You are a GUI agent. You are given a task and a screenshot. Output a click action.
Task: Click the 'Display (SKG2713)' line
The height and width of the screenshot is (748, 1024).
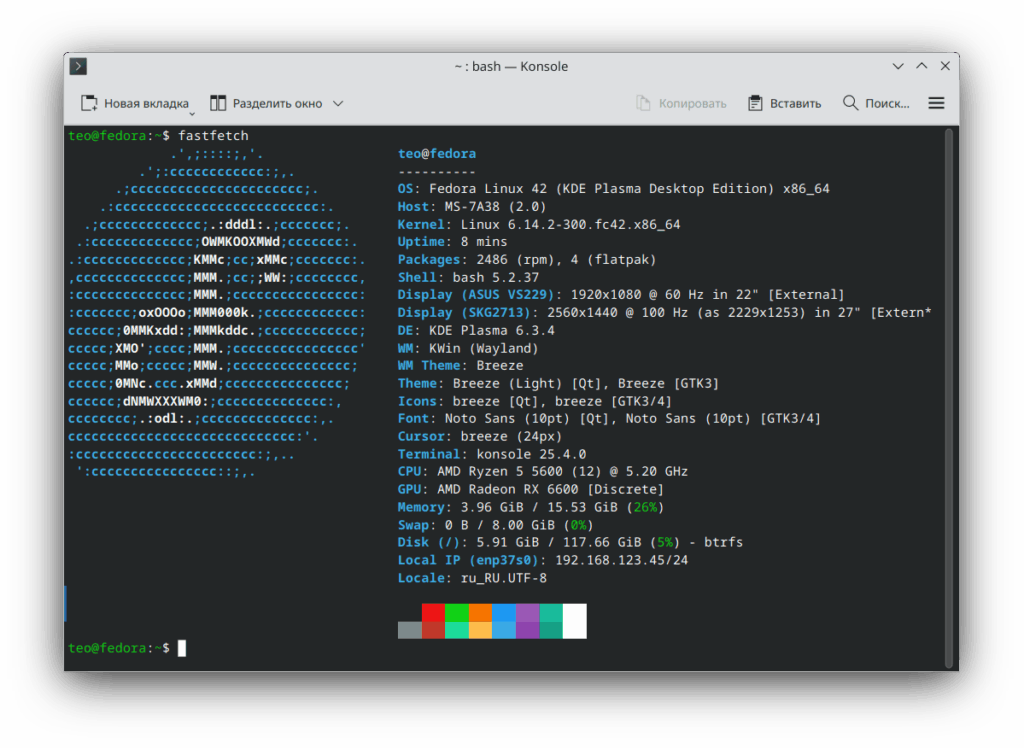(664, 312)
